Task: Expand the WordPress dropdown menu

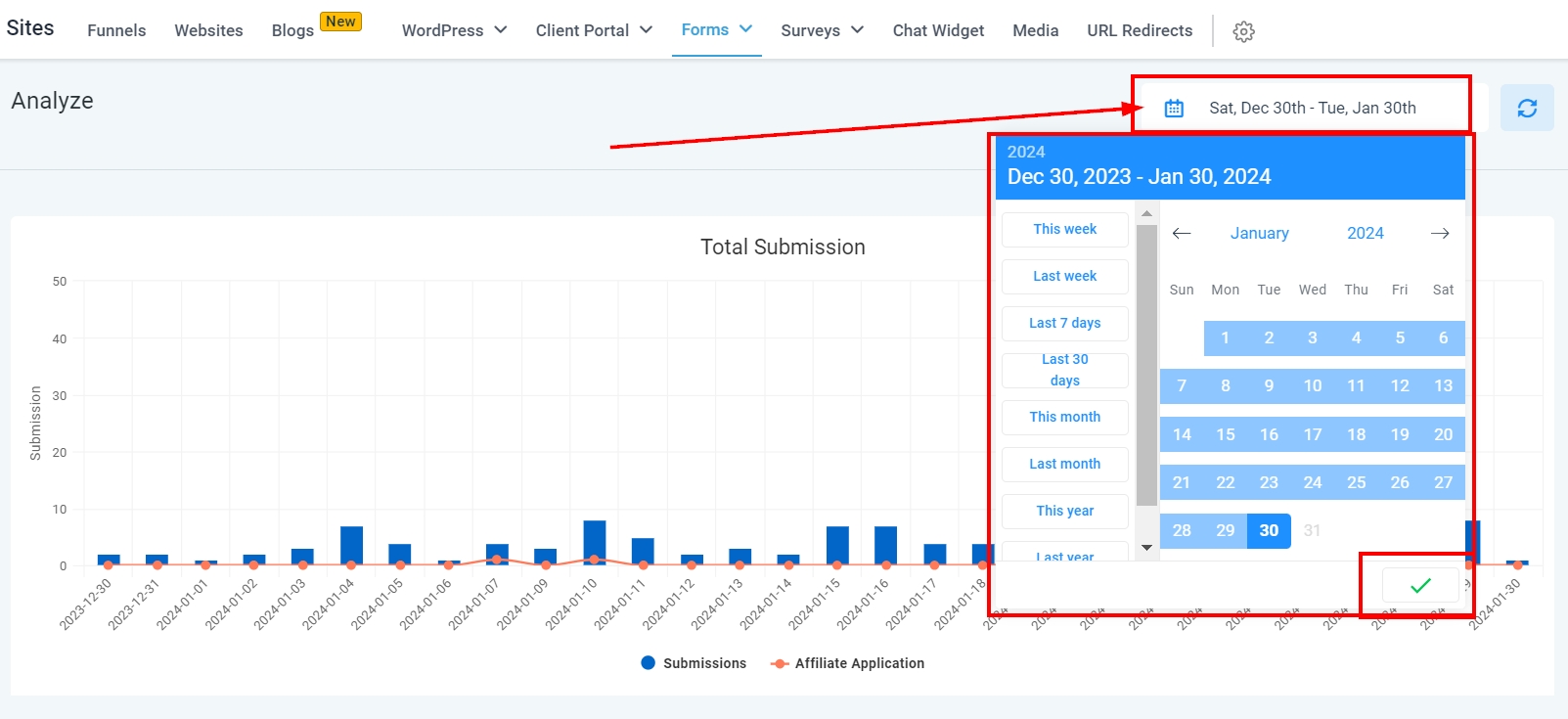Action: (x=454, y=30)
